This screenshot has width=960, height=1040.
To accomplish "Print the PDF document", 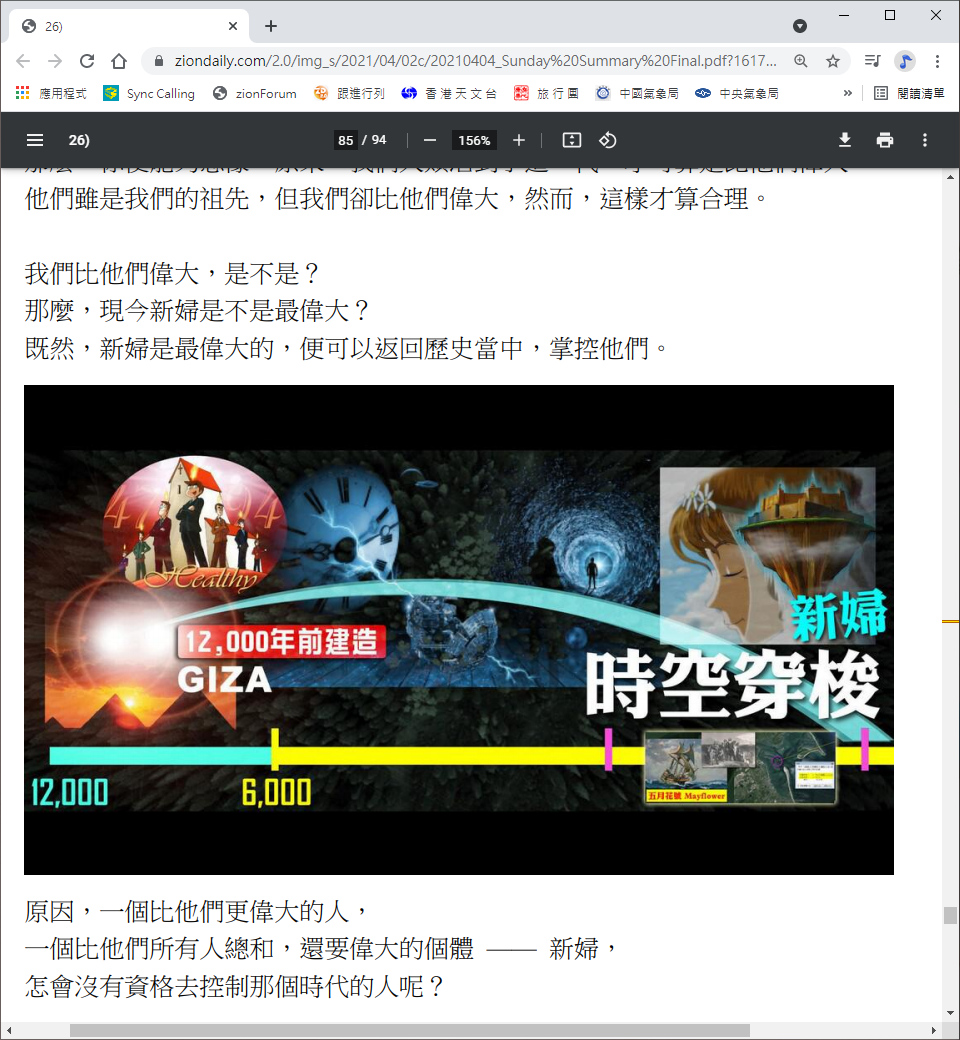I will (x=884, y=140).
